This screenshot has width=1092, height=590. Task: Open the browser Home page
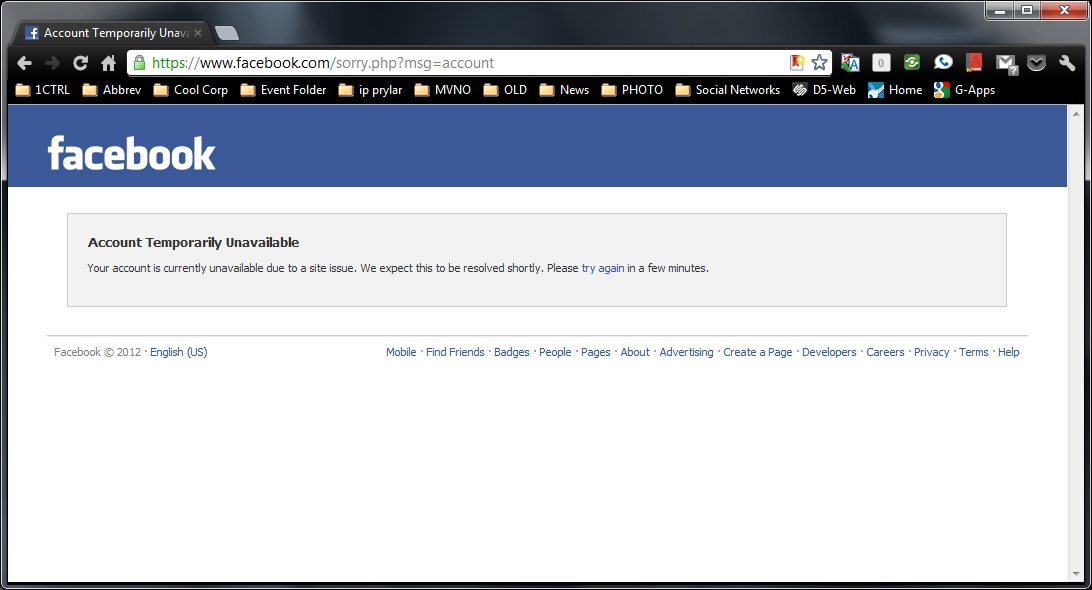(107, 62)
